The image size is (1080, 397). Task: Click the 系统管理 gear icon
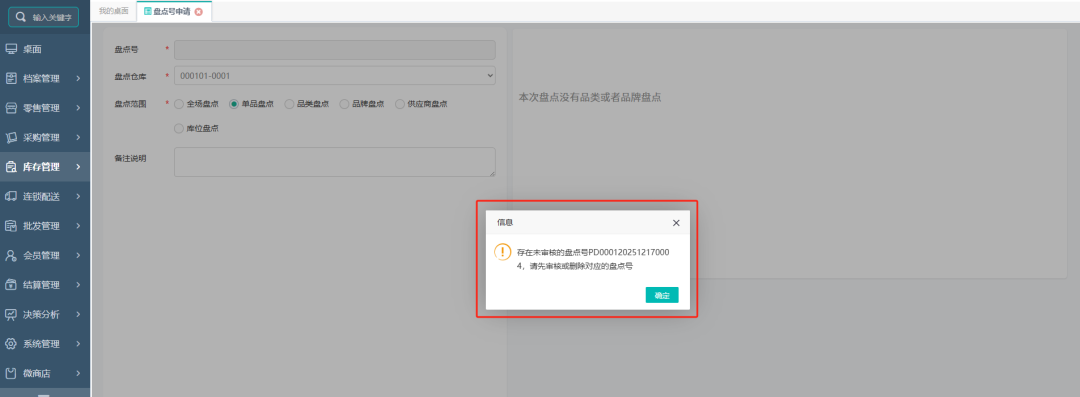pos(11,344)
